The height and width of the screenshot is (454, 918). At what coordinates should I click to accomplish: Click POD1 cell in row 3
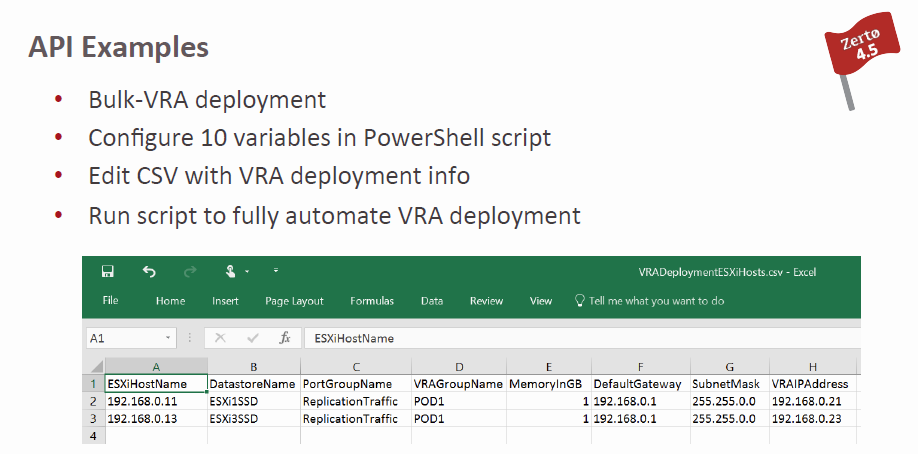click(x=459, y=419)
